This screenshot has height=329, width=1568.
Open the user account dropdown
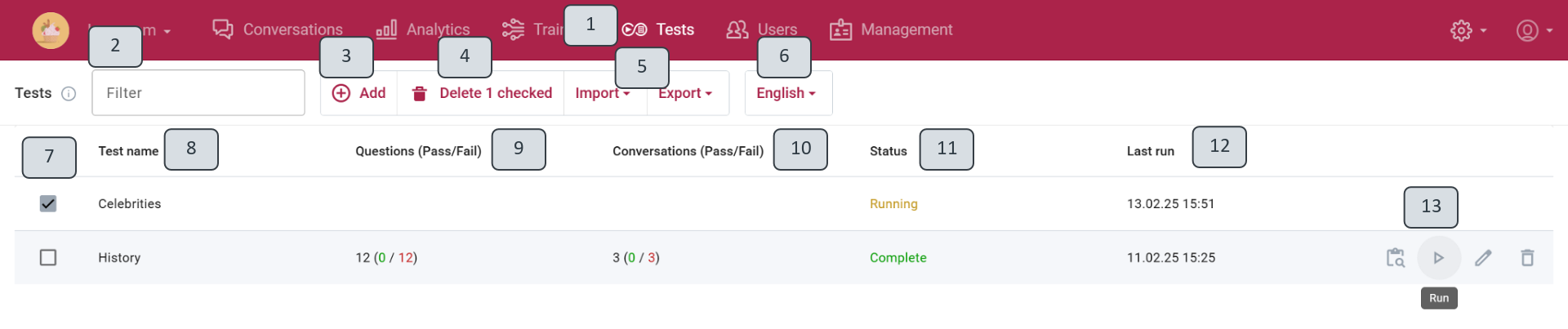pos(1534,30)
